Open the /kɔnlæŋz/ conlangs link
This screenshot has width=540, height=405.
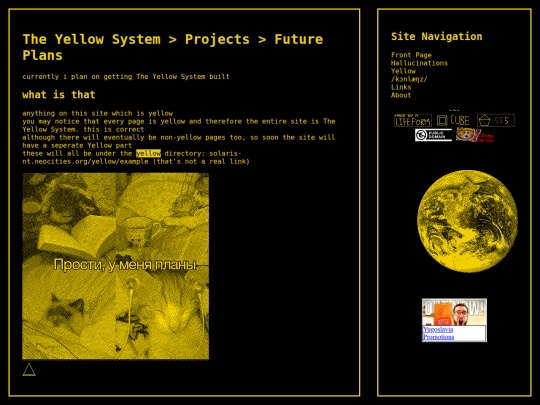pyautogui.click(x=409, y=79)
